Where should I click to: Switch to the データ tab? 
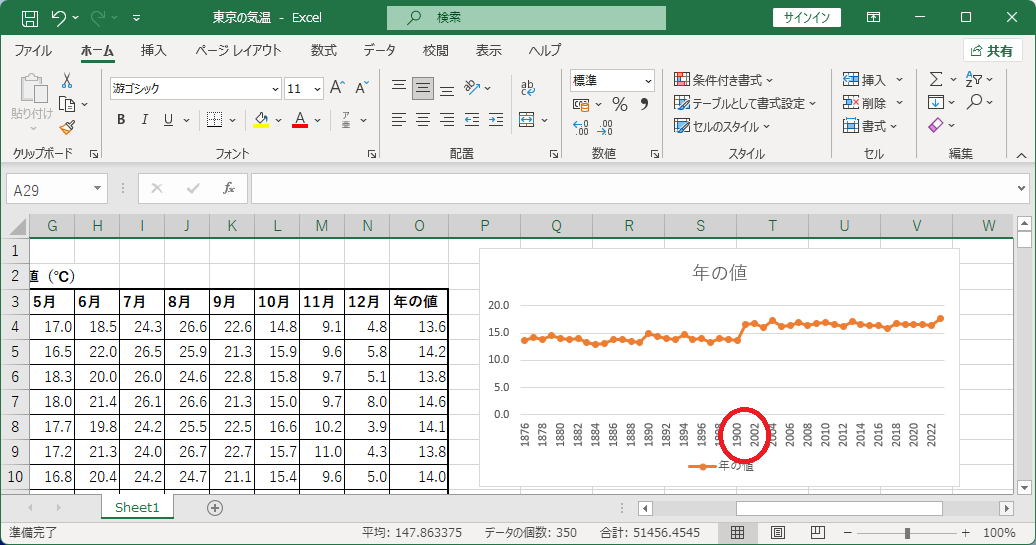click(x=379, y=51)
